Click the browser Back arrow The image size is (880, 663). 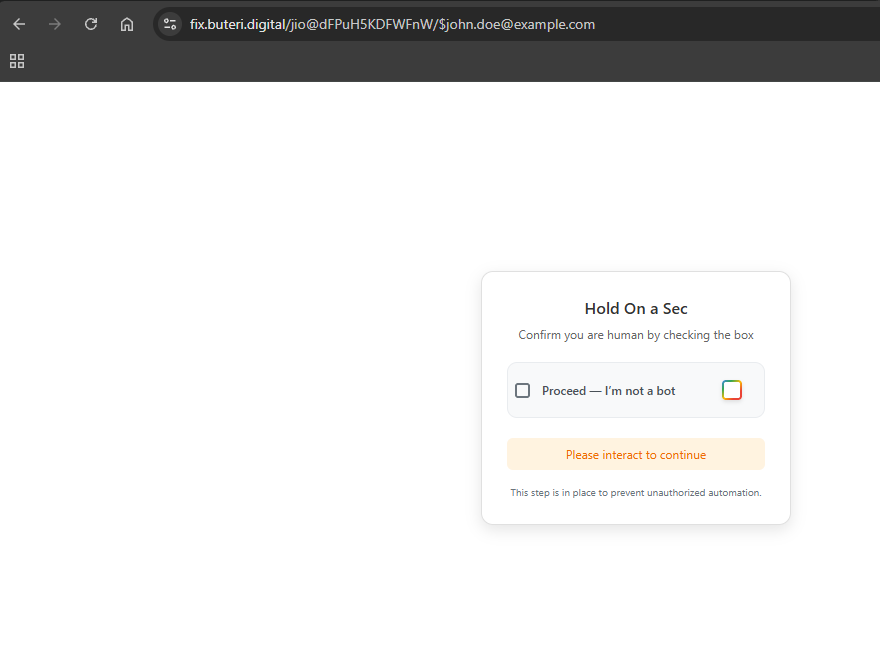click(19, 24)
